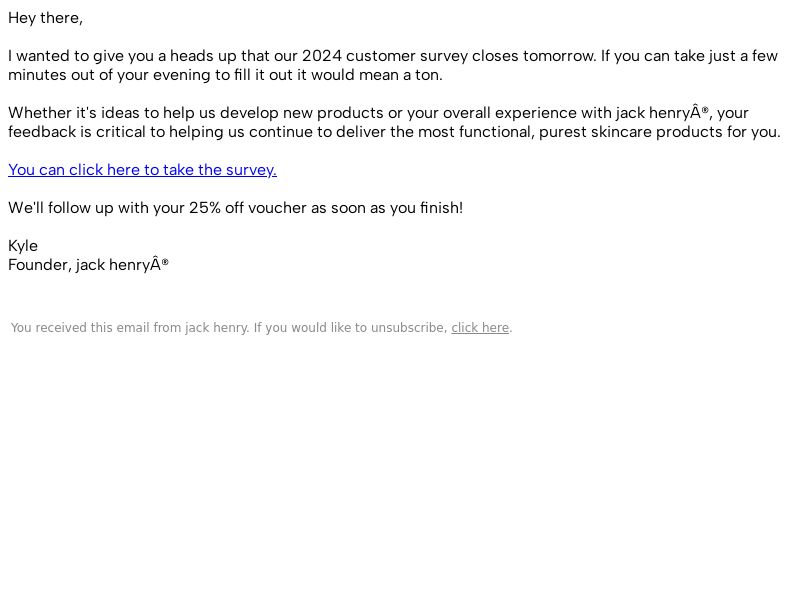
Task: Click the registered trademark symbol after 'Founder, jack henry'
Action: 165,262
